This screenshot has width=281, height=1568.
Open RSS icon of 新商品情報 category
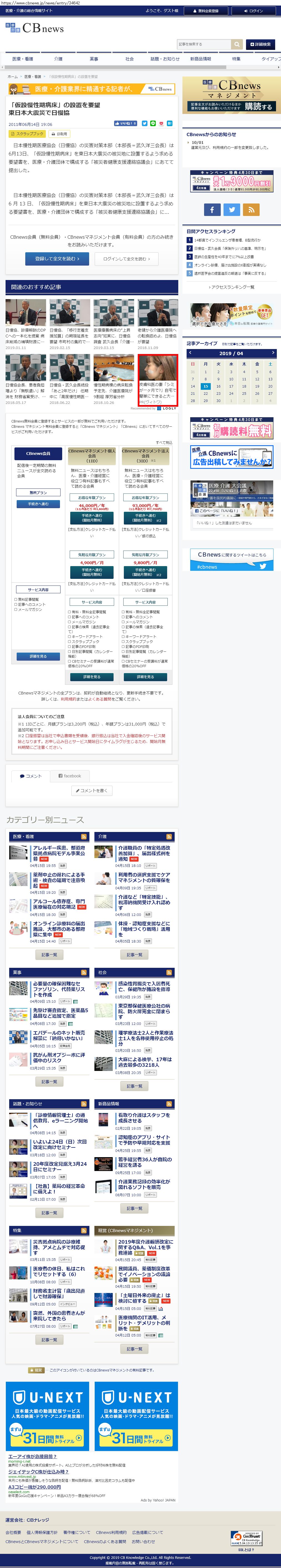click(169, 1104)
